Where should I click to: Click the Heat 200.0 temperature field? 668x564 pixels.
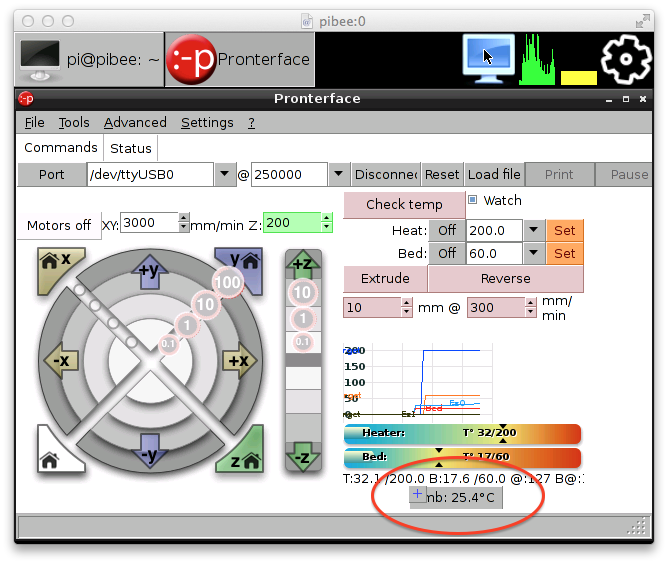494,230
